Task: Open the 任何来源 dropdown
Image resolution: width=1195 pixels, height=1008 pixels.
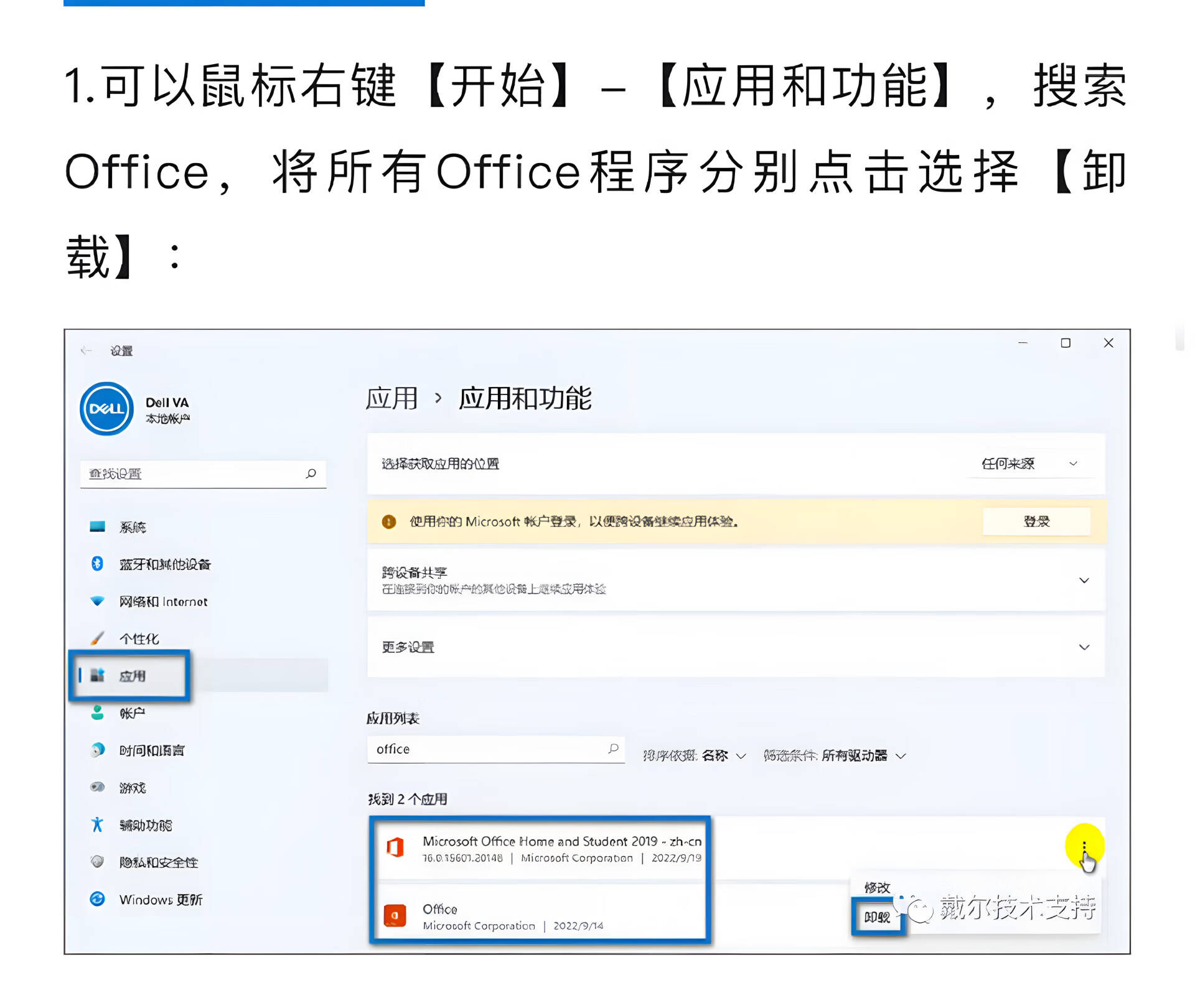Action: tap(1030, 464)
